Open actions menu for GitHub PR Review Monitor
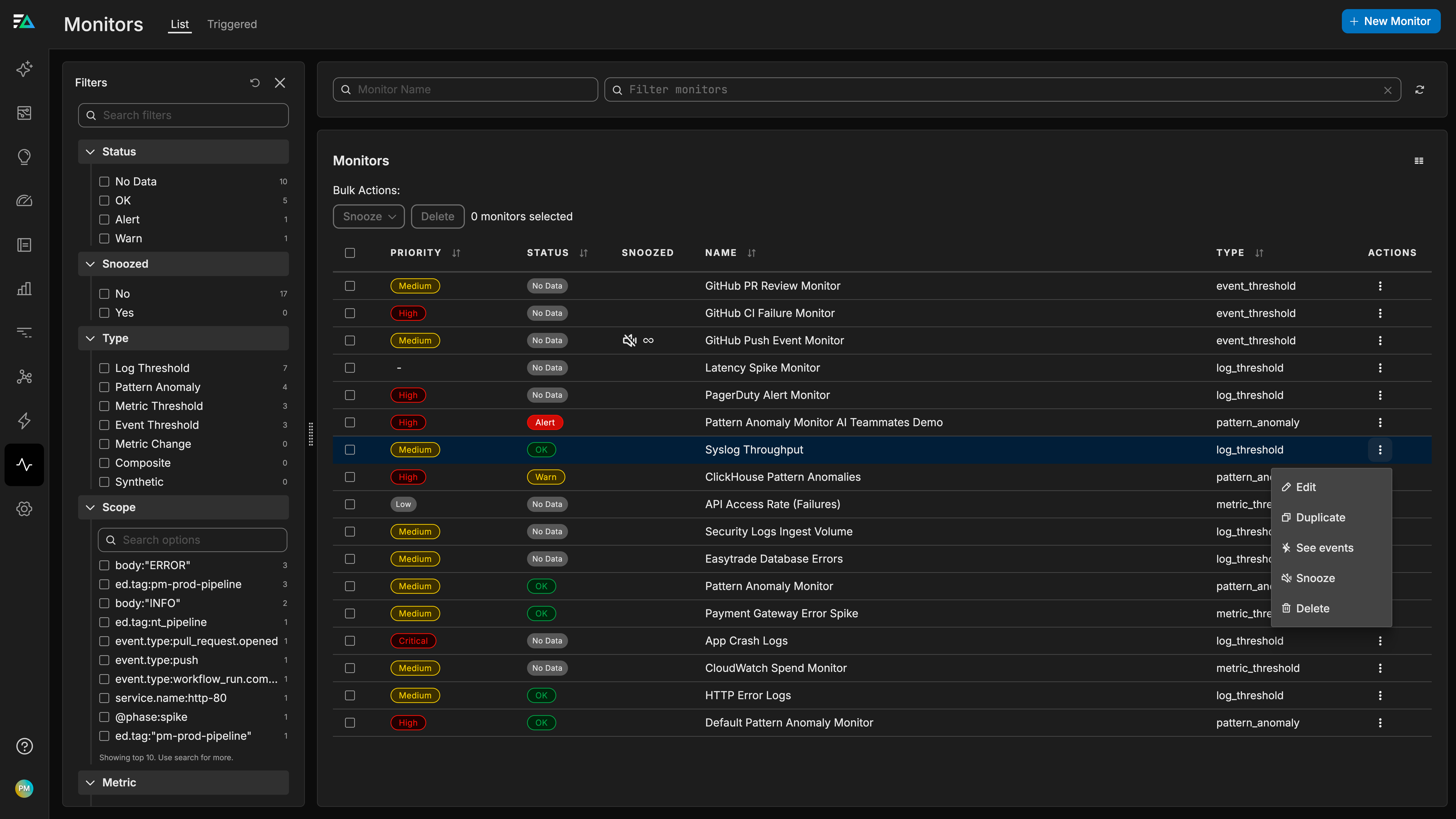1456x819 pixels. pyautogui.click(x=1380, y=286)
